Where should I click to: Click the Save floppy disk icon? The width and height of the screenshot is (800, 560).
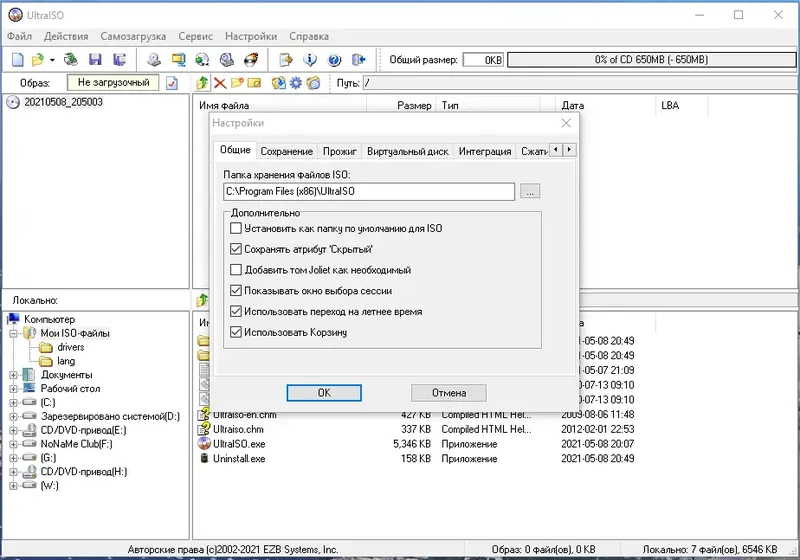(x=95, y=60)
